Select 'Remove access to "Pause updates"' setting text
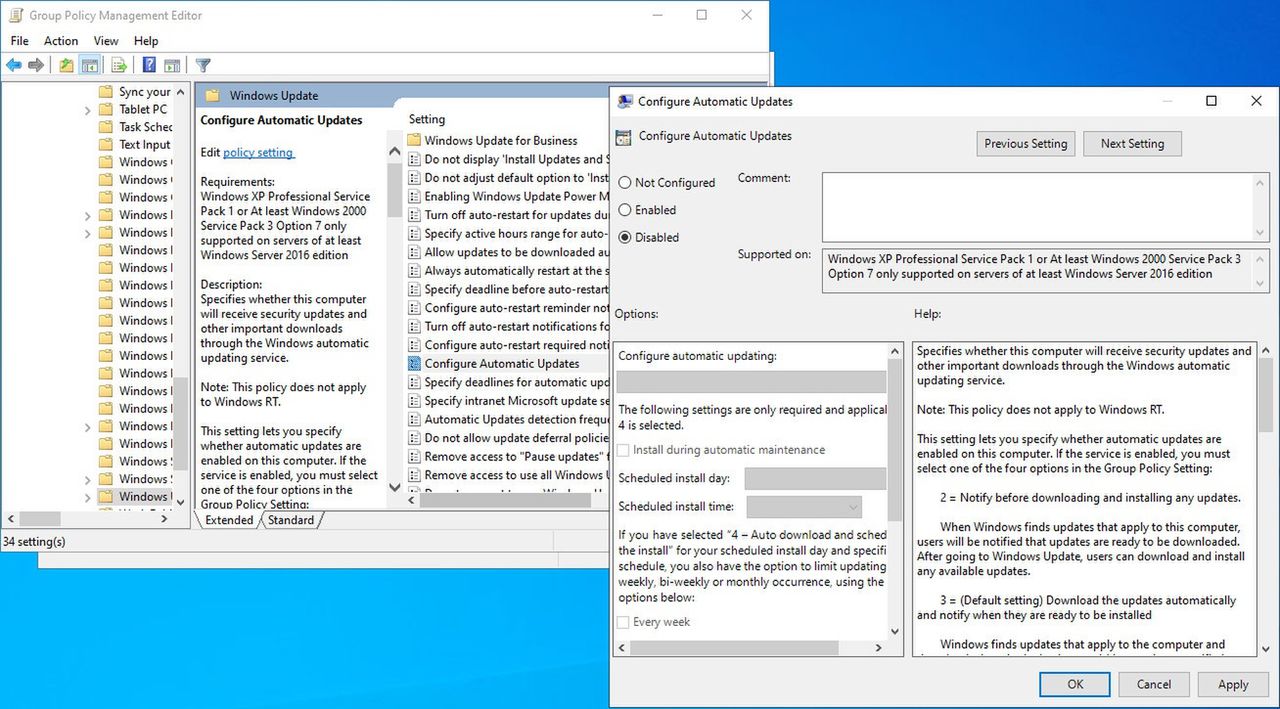The image size is (1280, 709). [x=516, y=457]
